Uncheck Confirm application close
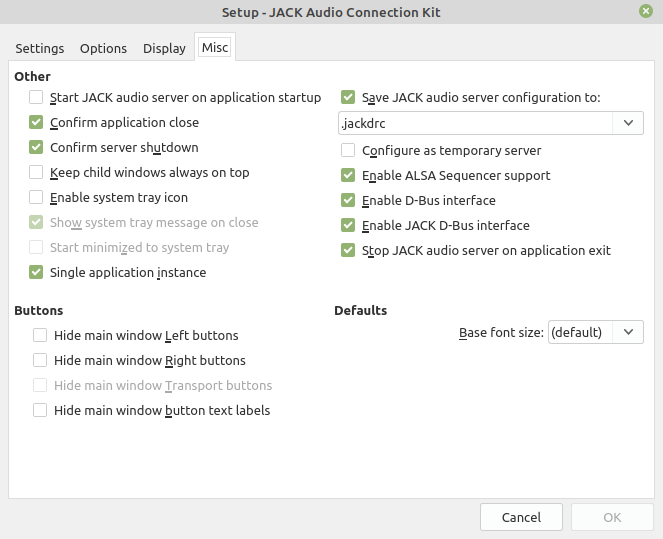This screenshot has height=539, width=663. (x=36, y=122)
